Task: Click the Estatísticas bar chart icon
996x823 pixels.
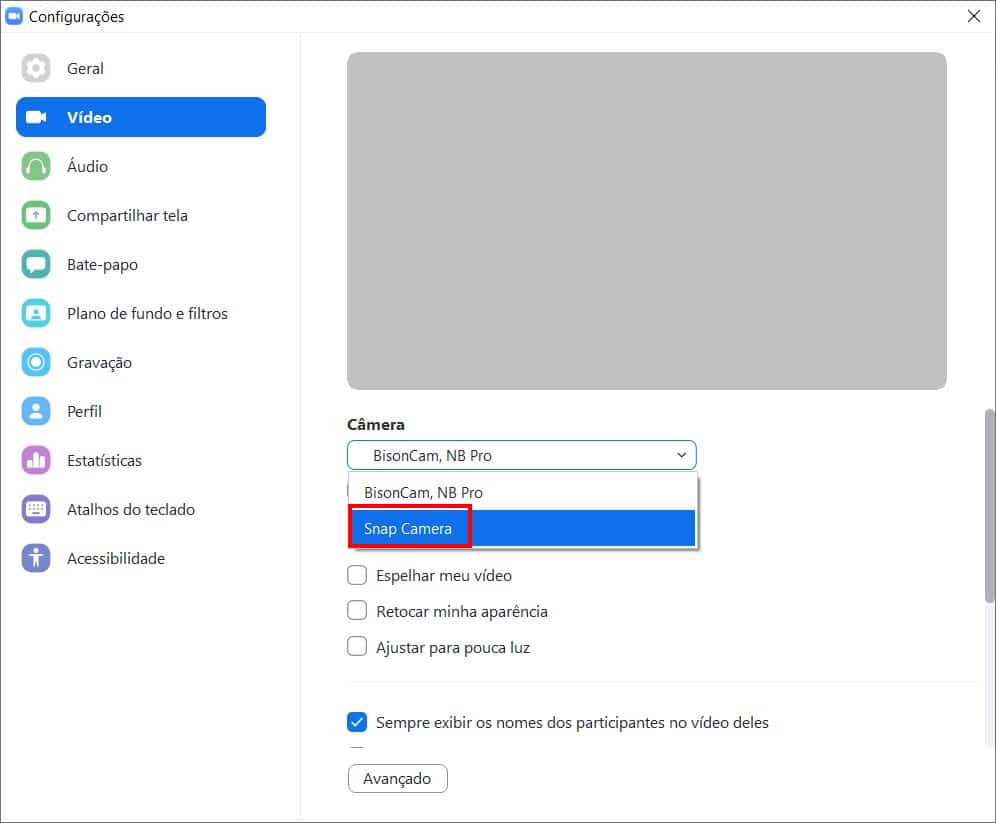Action: pyautogui.click(x=36, y=460)
